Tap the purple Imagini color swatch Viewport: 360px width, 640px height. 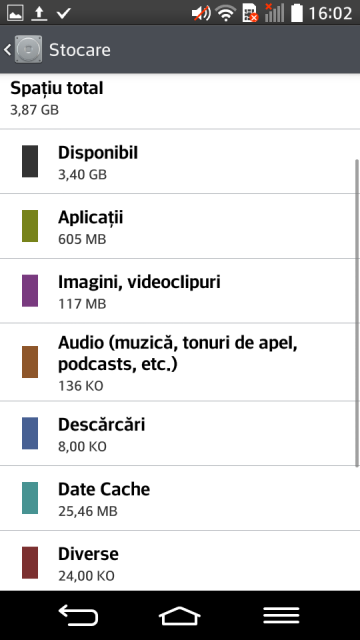point(30,291)
